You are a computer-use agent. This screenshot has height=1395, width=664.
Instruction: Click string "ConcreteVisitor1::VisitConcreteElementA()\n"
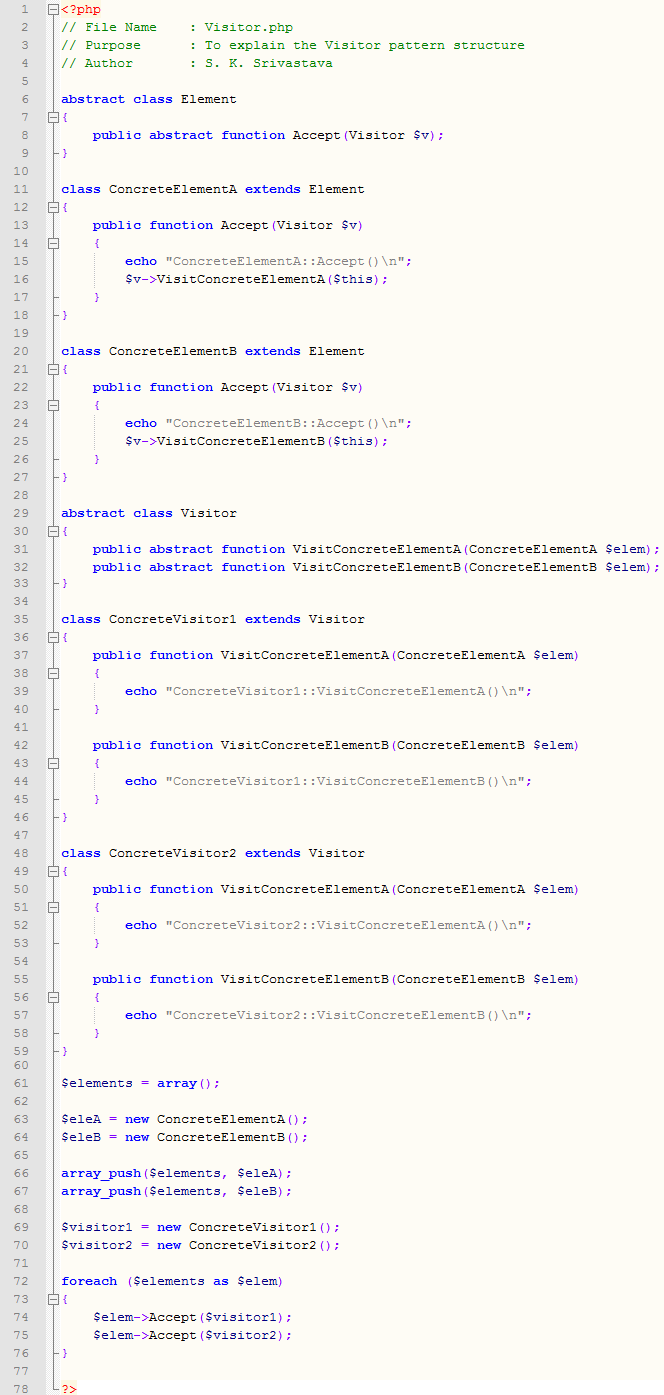[345, 691]
